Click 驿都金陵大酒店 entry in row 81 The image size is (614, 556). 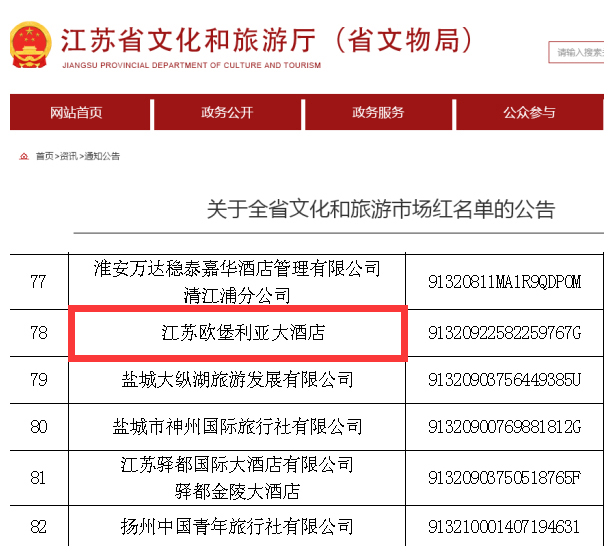click(x=237, y=491)
